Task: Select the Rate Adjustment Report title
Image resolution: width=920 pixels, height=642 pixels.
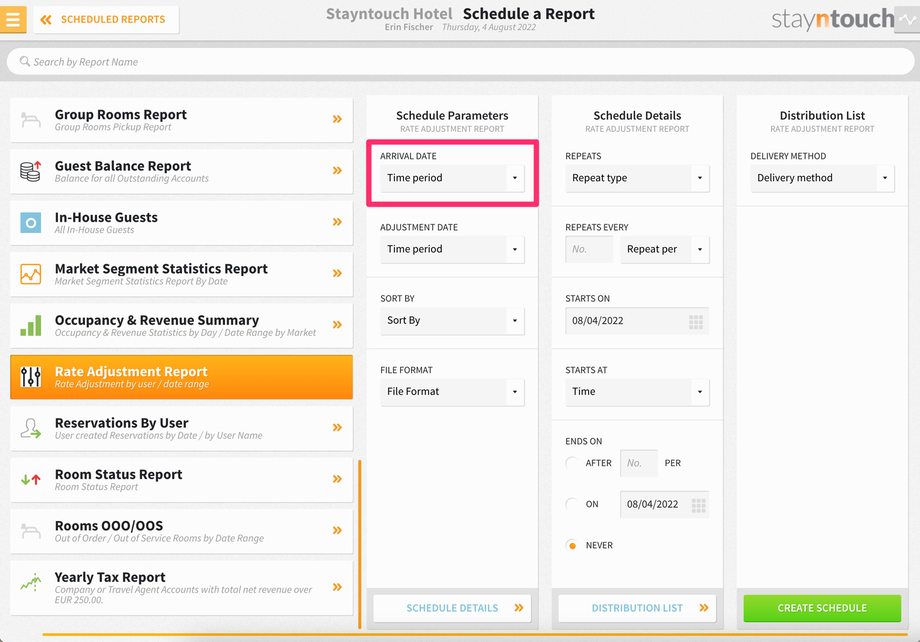Action: (x=131, y=371)
